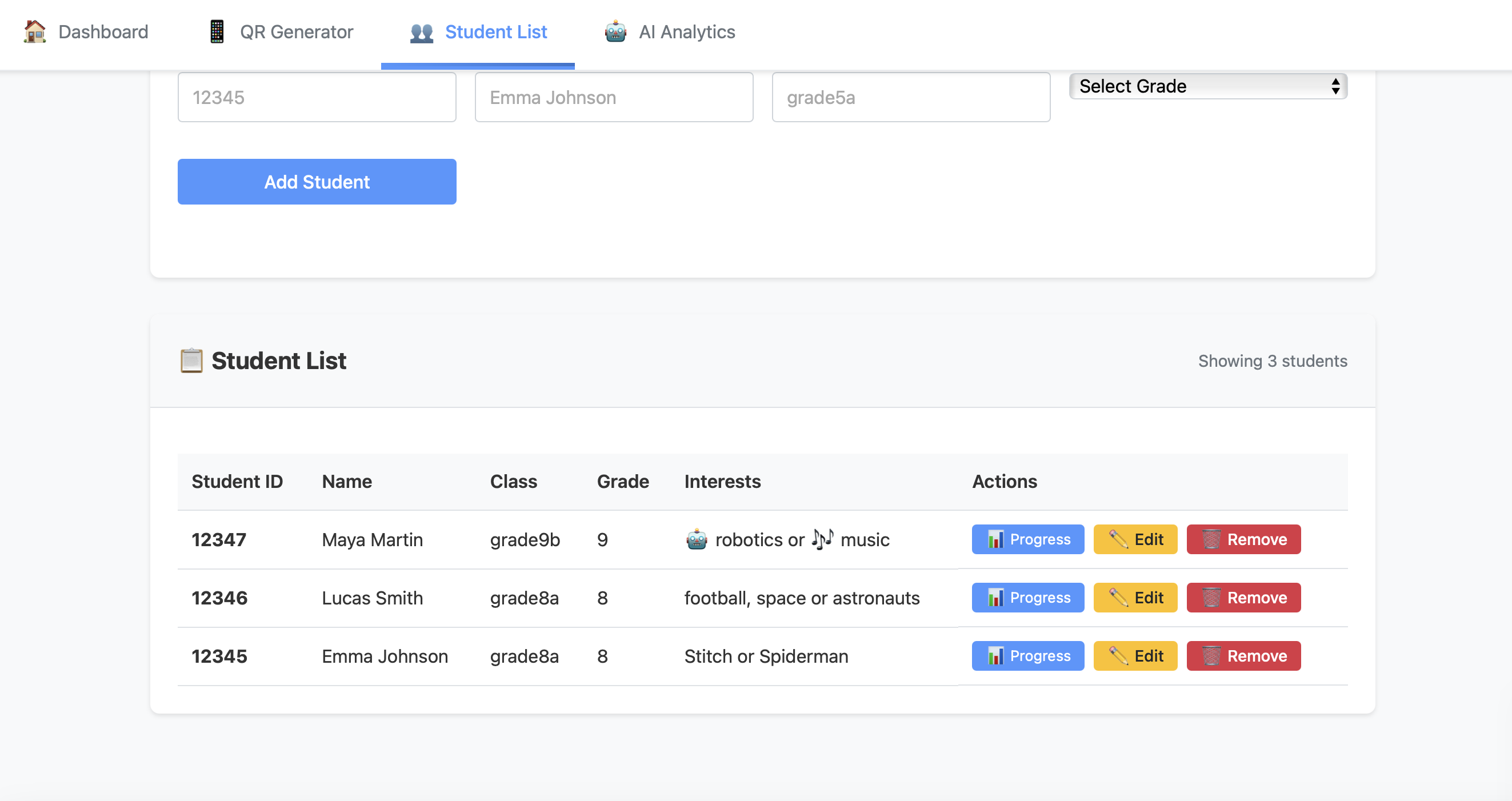Click trash icon in Emma Johnson's Remove button
Viewport: 1512px width, 801px height.
(1211, 655)
